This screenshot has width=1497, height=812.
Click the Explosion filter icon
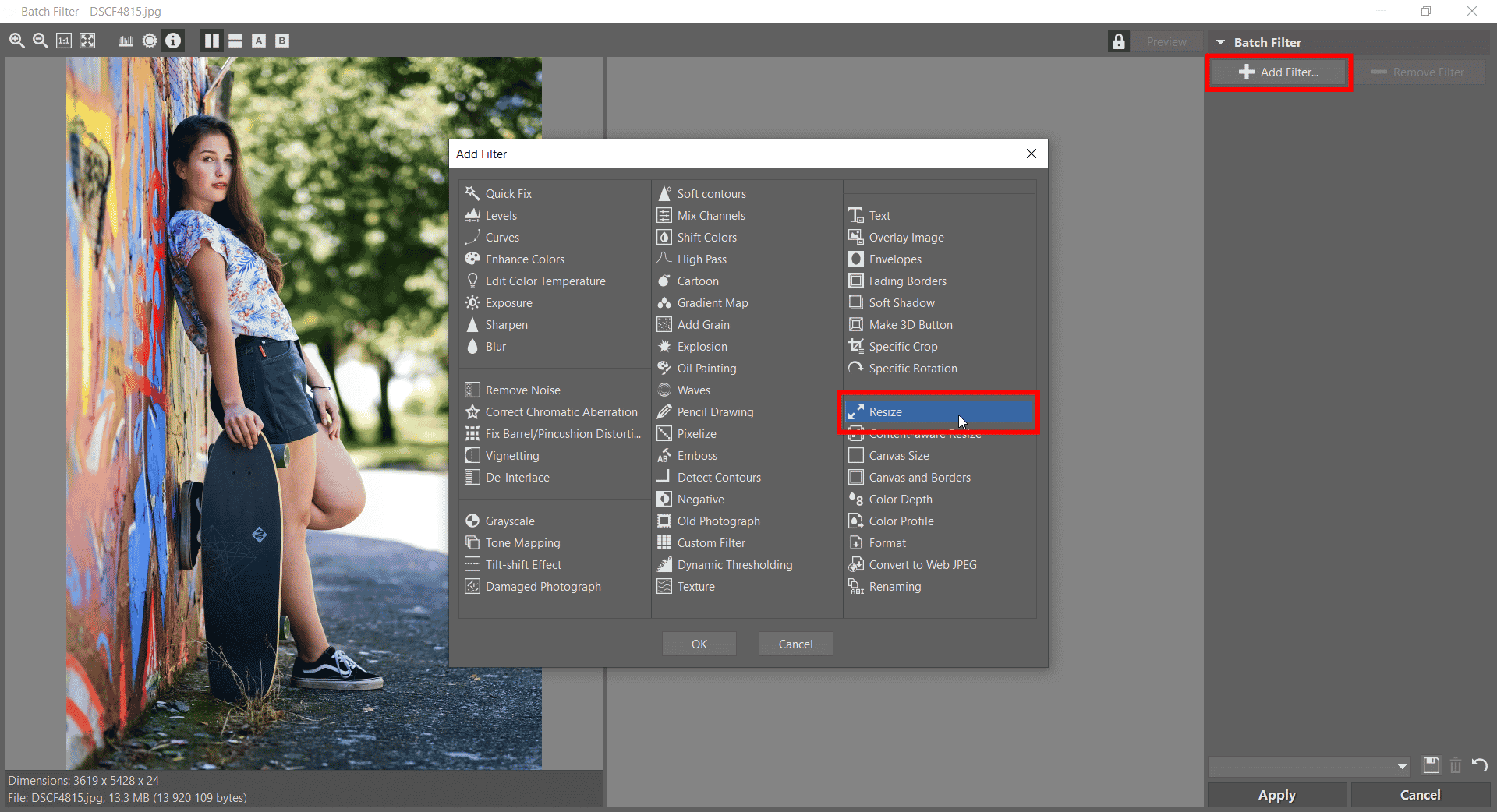coord(664,346)
